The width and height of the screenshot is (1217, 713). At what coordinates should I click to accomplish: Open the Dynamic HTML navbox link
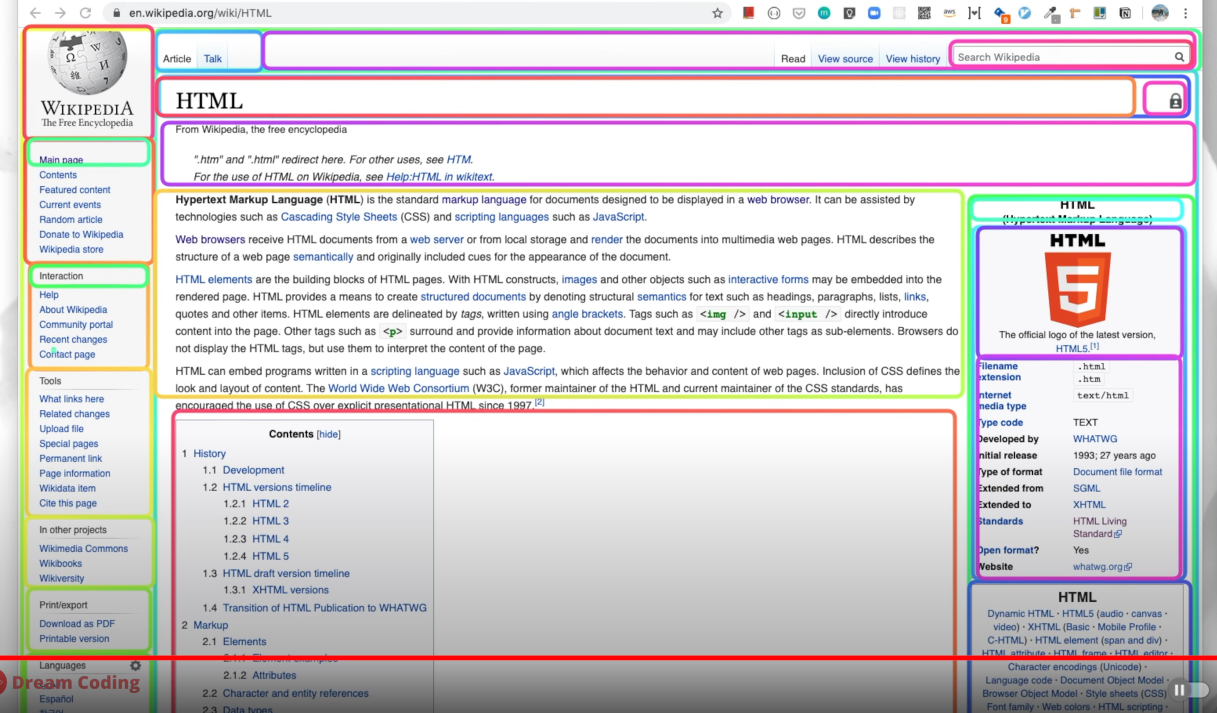pyautogui.click(x=1021, y=614)
